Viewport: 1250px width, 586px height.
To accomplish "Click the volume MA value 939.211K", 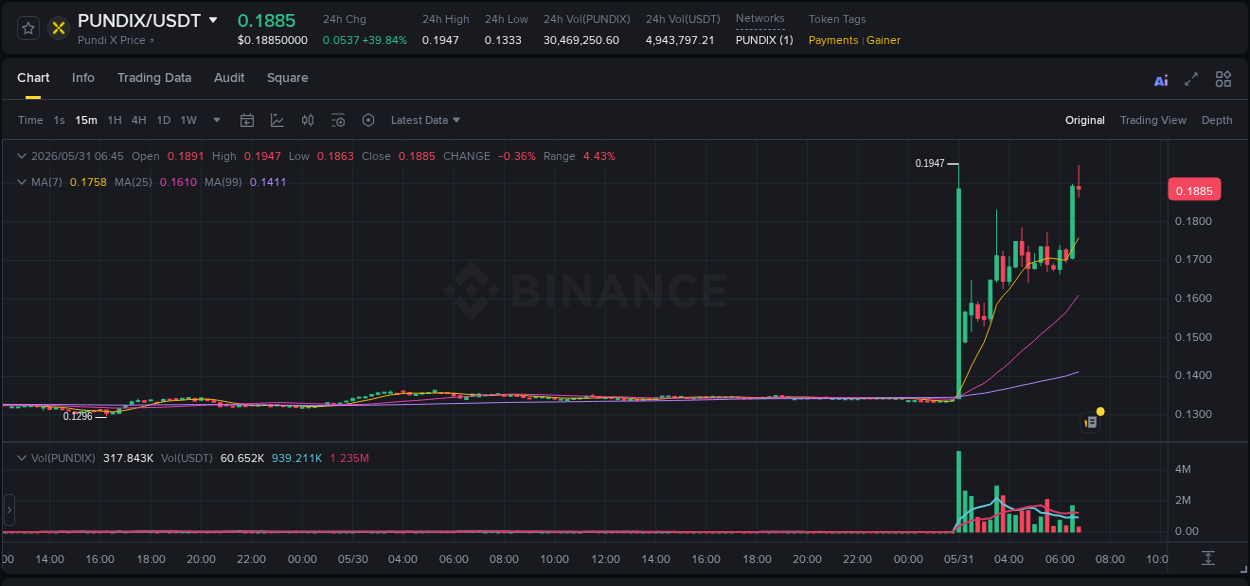I will point(297,458).
